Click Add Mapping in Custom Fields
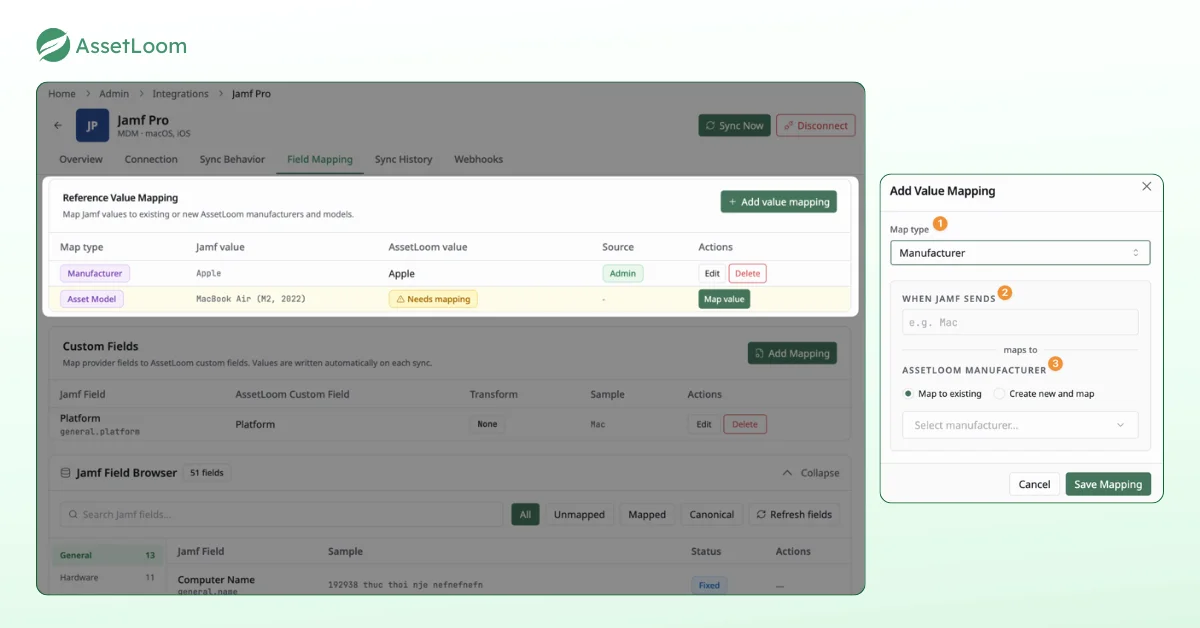1200x628 pixels. pos(792,353)
